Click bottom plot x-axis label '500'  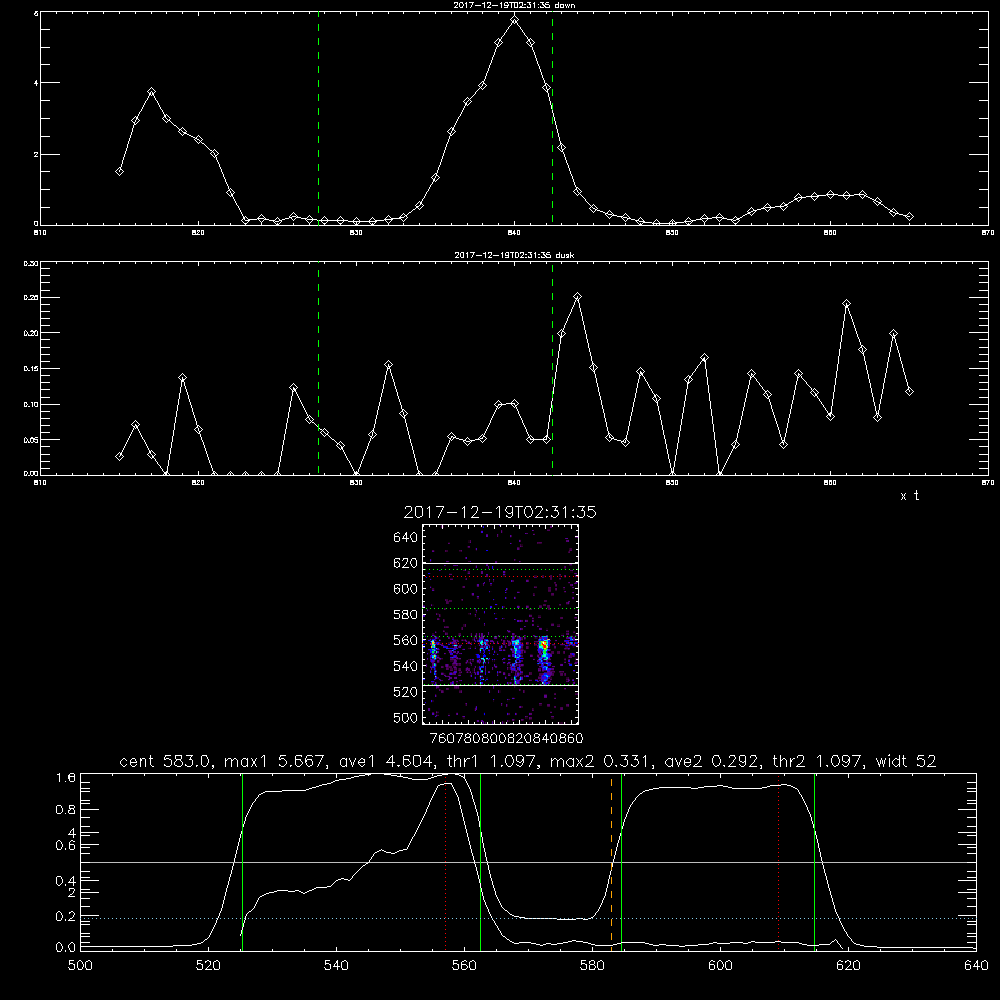click(x=80, y=966)
